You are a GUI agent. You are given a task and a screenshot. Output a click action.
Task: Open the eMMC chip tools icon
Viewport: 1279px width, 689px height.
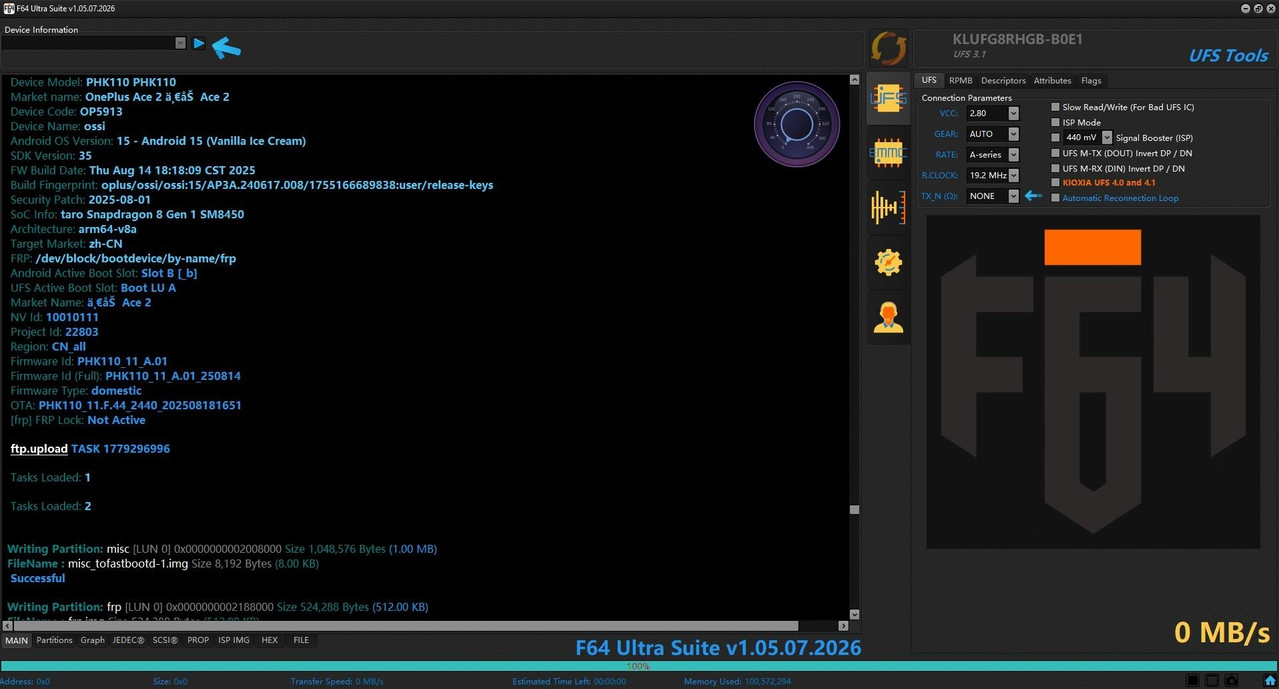[x=888, y=152]
